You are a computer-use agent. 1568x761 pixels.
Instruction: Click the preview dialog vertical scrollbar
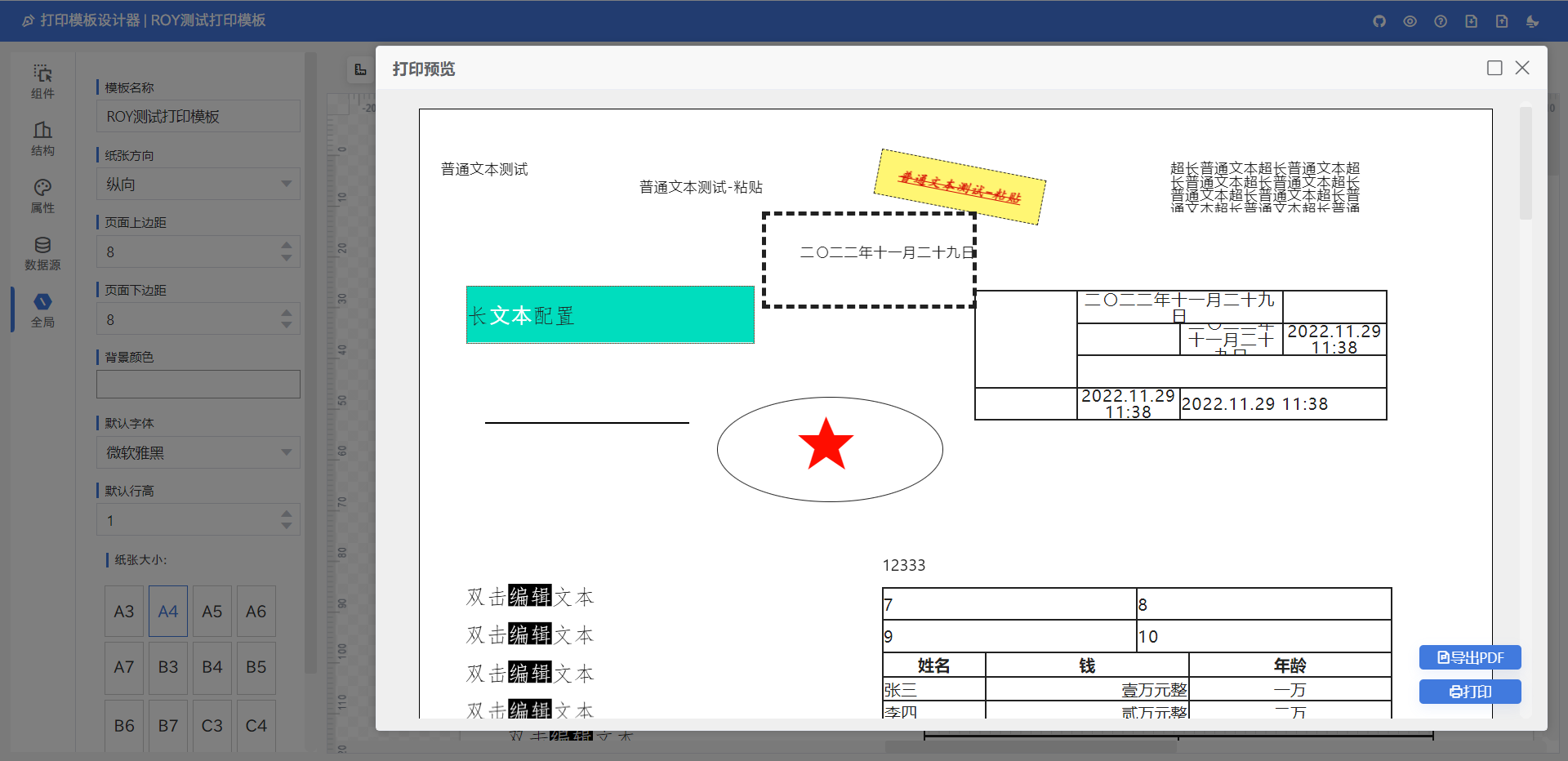tap(1526, 163)
